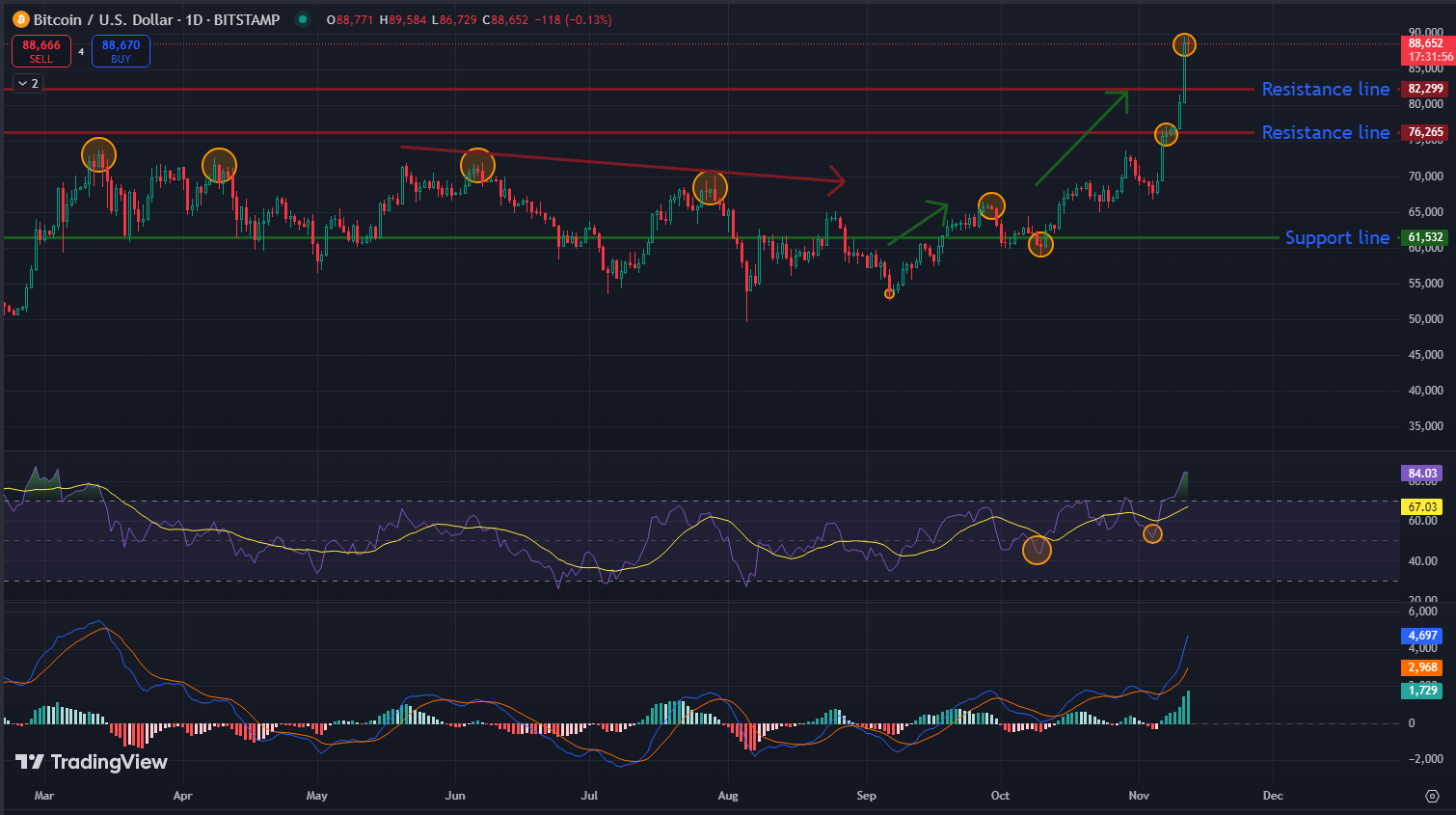Click the open value O88,771 in the legend
The image size is (1456, 815).
click(350, 19)
